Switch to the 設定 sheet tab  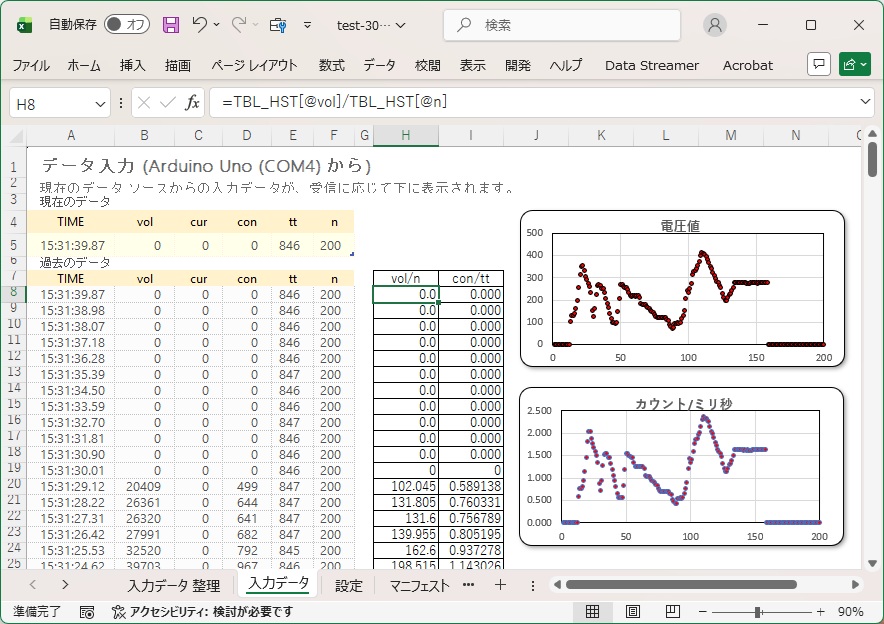point(349,585)
